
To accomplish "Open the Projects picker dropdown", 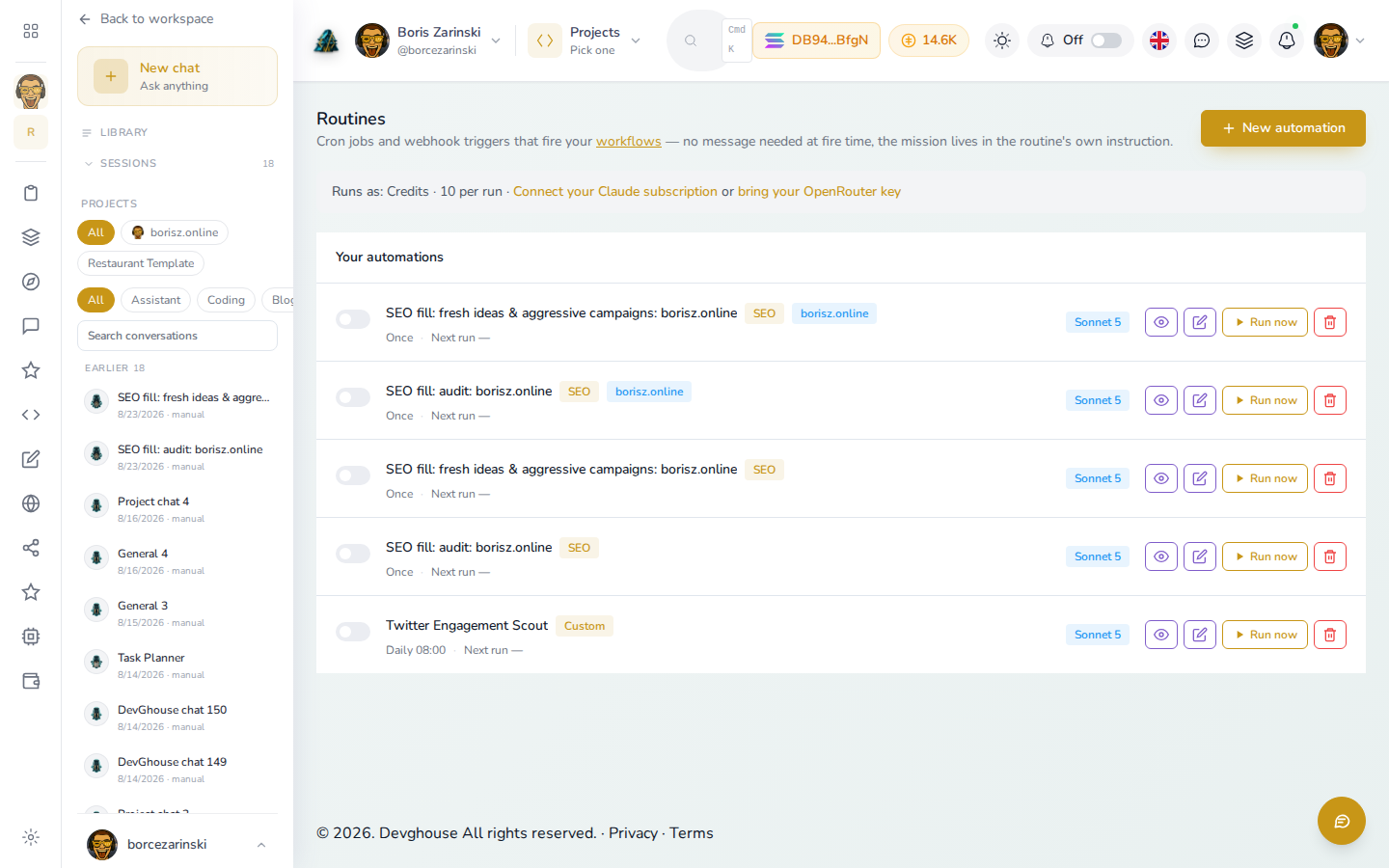I will pos(586,41).
